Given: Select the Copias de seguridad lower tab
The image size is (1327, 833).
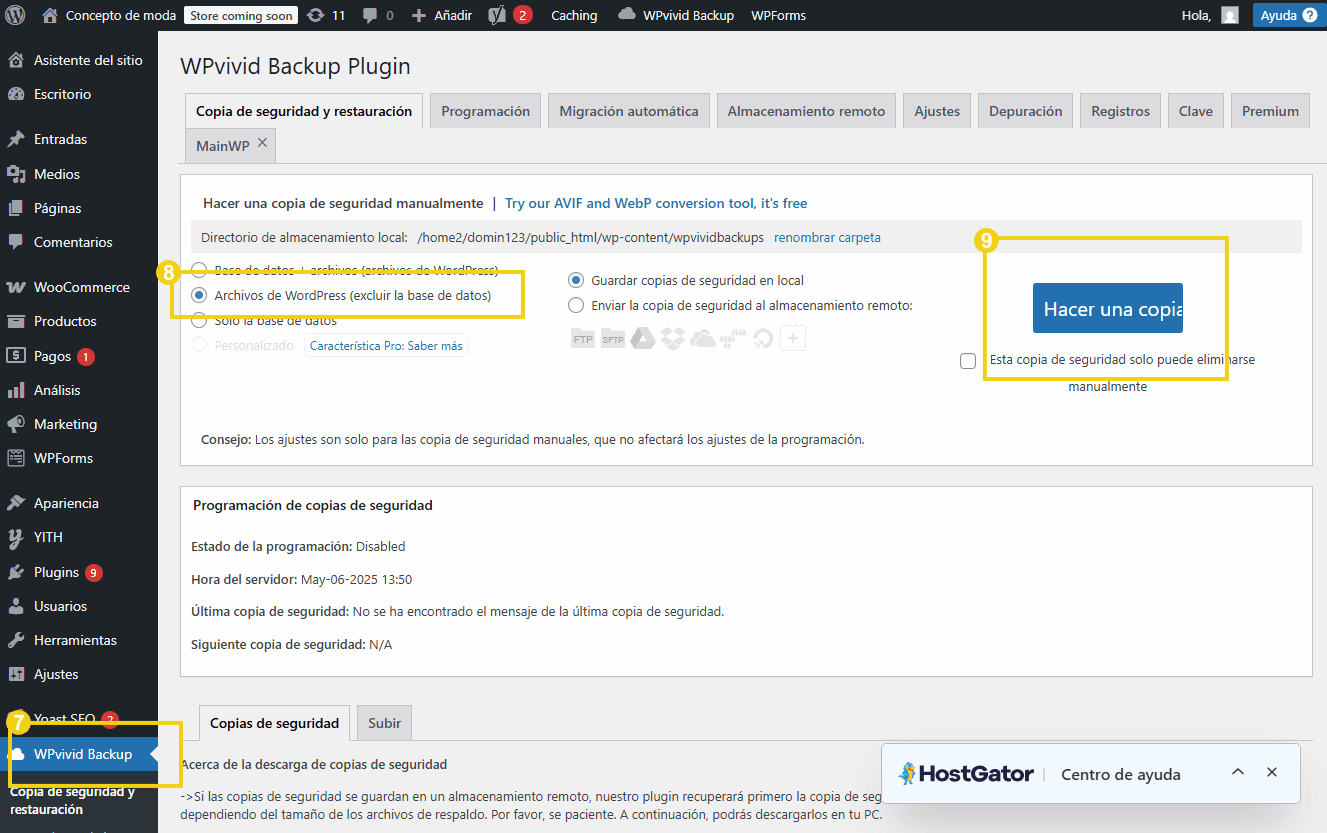Looking at the screenshot, I should click(x=274, y=723).
